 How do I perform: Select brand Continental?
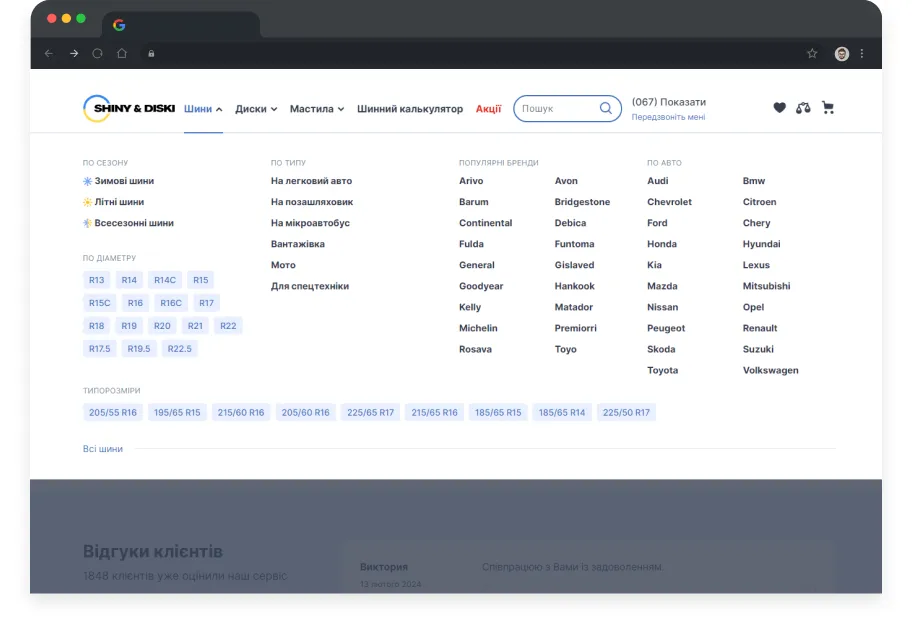click(x=486, y=223)
